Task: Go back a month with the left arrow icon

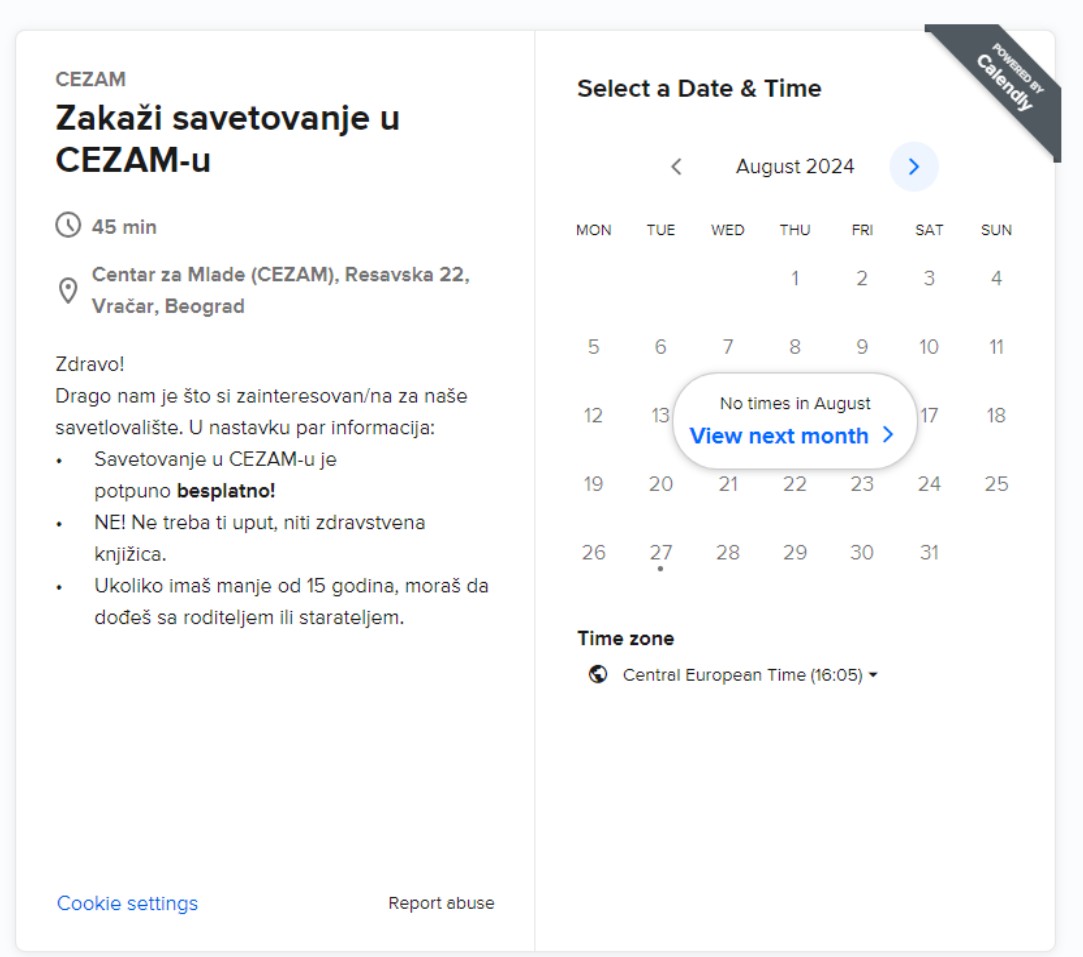Action: pyautogui.click(x=675, y=167)
